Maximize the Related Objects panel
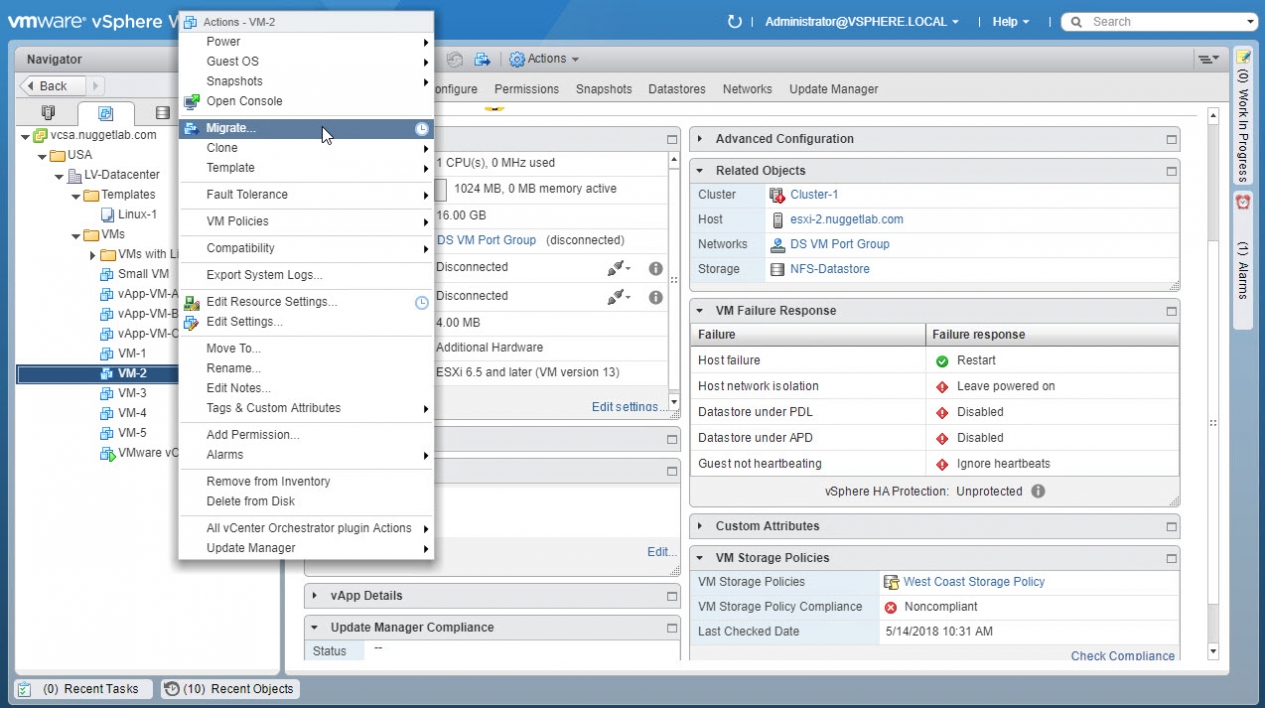Image resolution: width=1265 pixels, height=708 pixels. coord(1171,171)
